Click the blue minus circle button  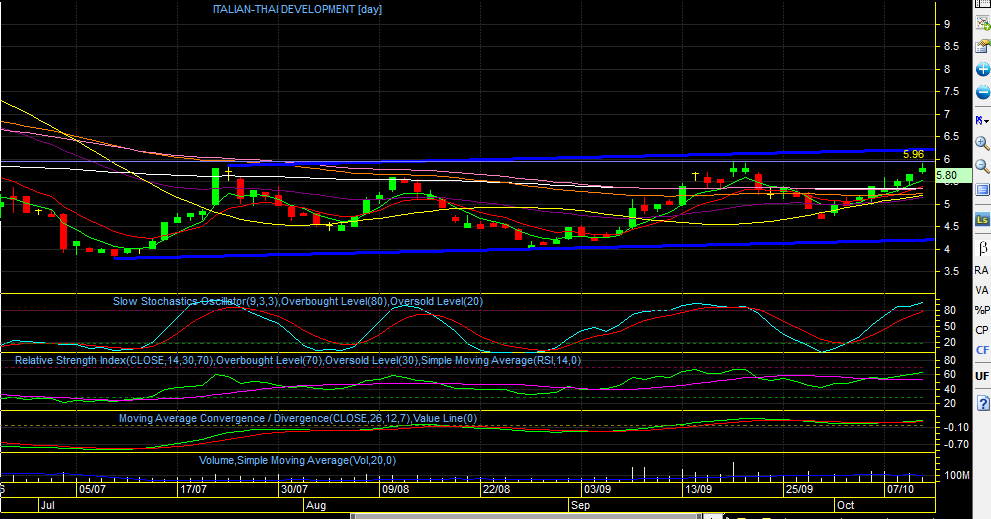pyautogui.click(x=983, y=92)
